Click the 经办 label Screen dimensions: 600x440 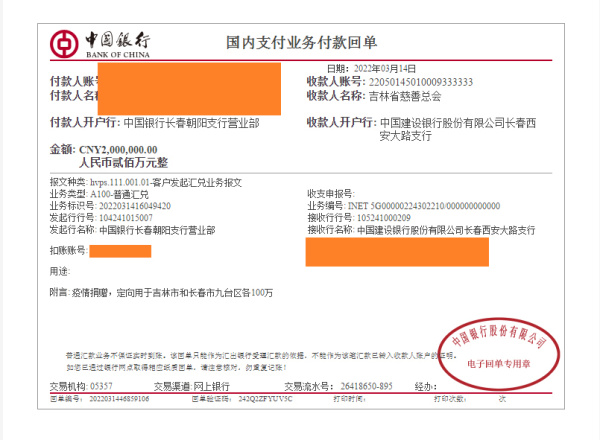point(426,386)
